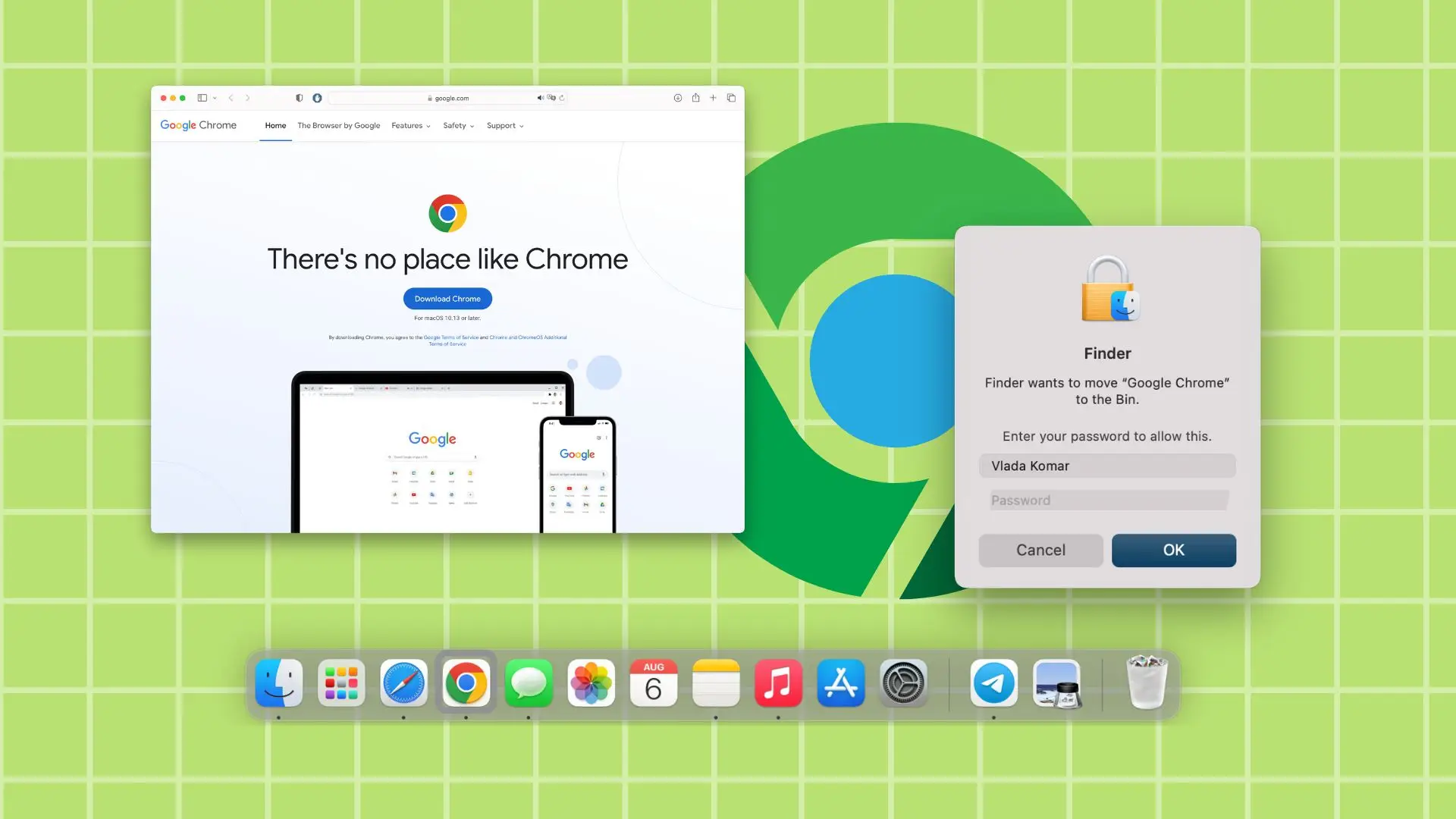Show Safari tab overview

pos(731,98)
